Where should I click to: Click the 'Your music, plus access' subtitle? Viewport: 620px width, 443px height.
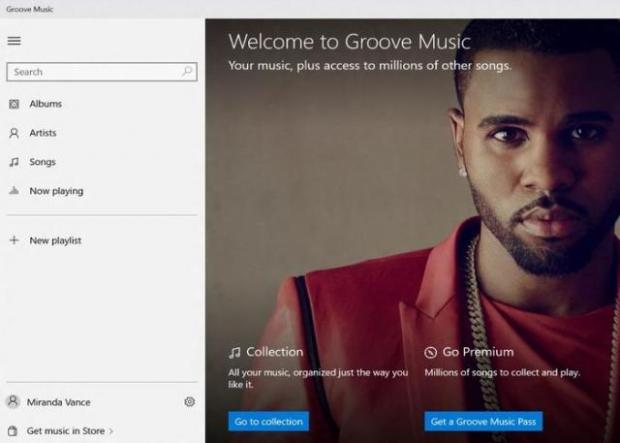[x=370, y=66]
